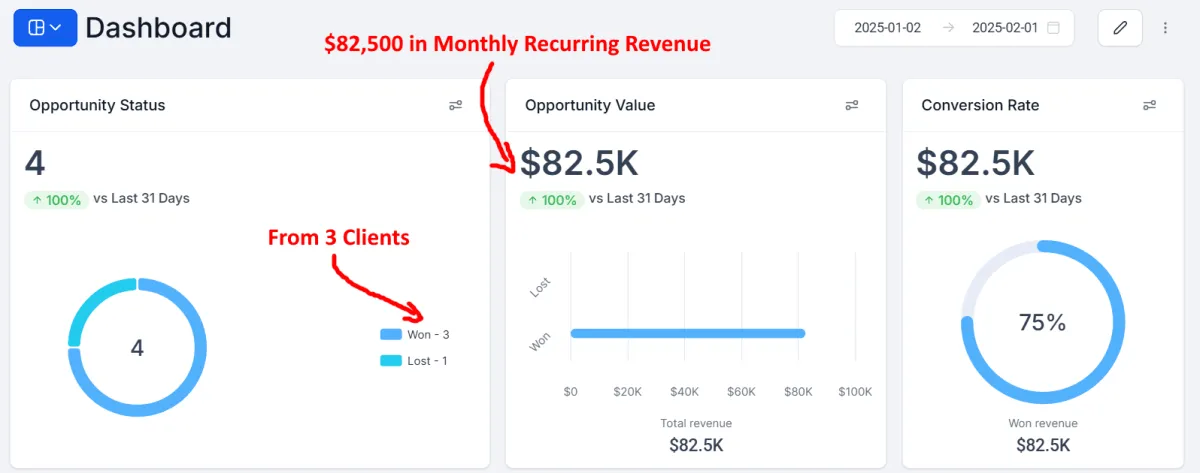Screen dimensions: 1200x473
Task: Click the Won revenue bar in chart
Action: click(688, 333)
